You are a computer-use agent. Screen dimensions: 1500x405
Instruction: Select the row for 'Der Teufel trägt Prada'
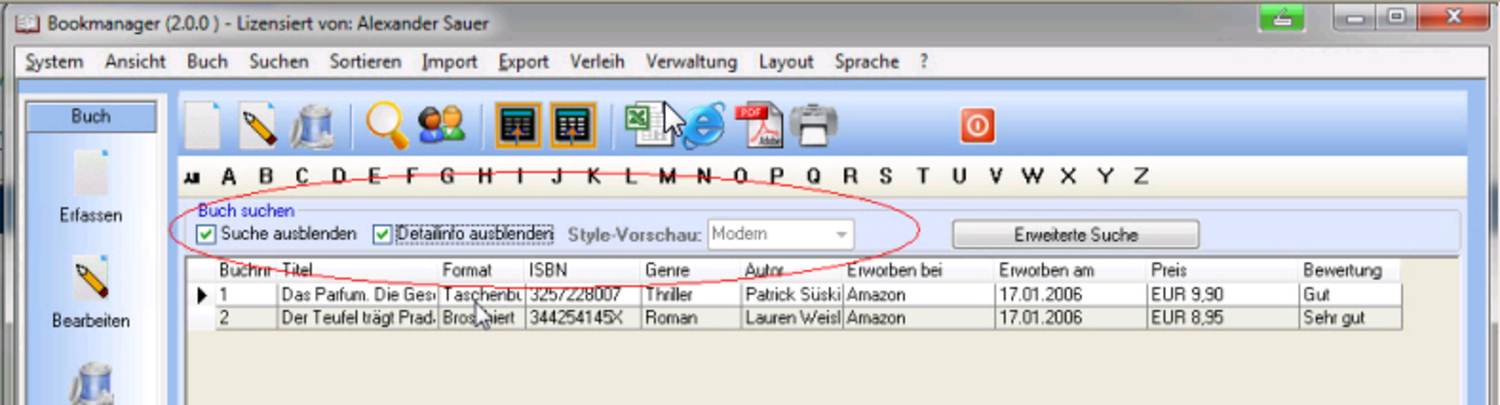click(x=358, y=318)
